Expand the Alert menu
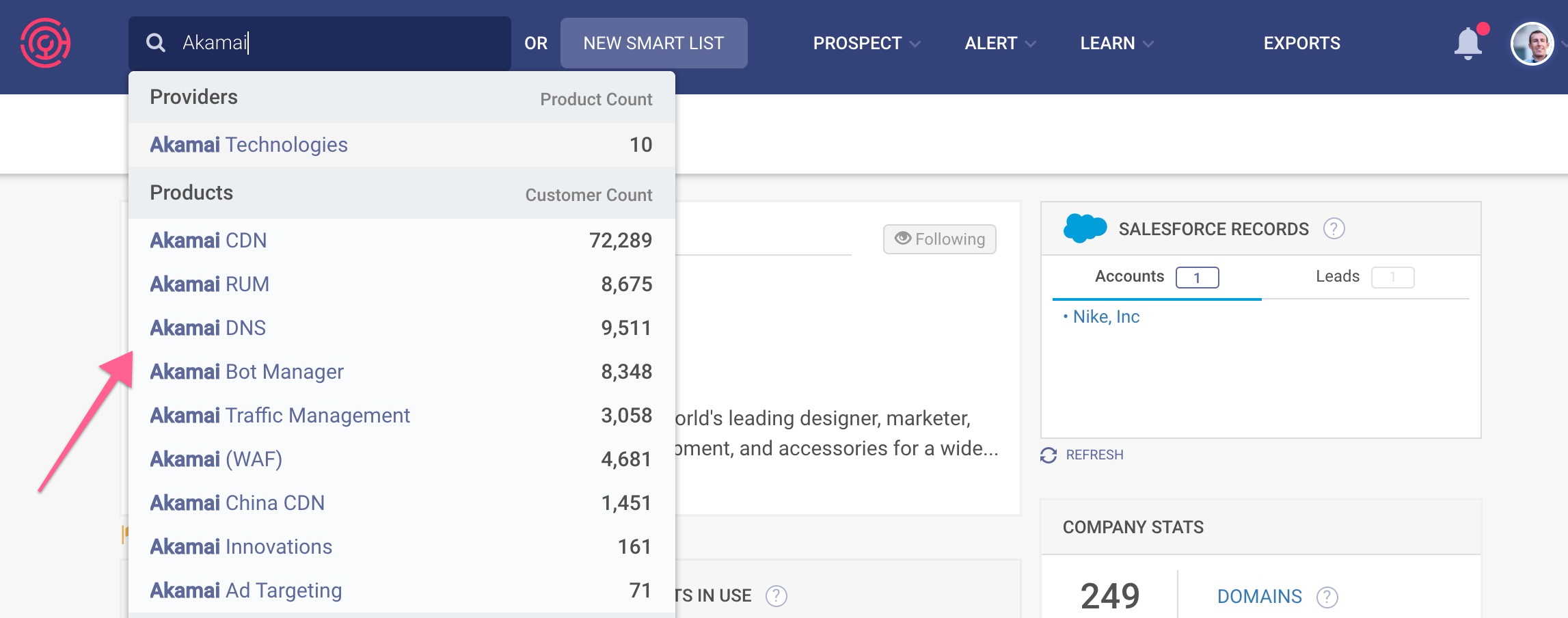 (999, 43)
